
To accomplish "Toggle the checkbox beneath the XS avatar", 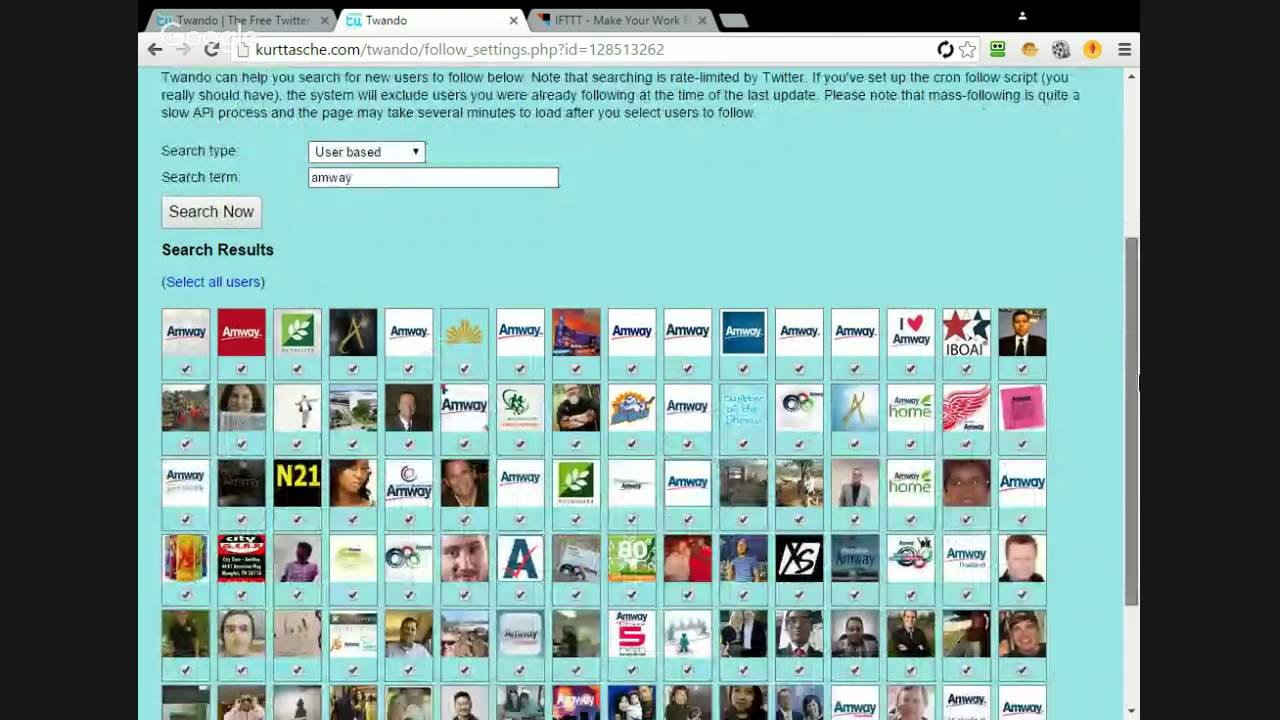I will coord(799,595).
